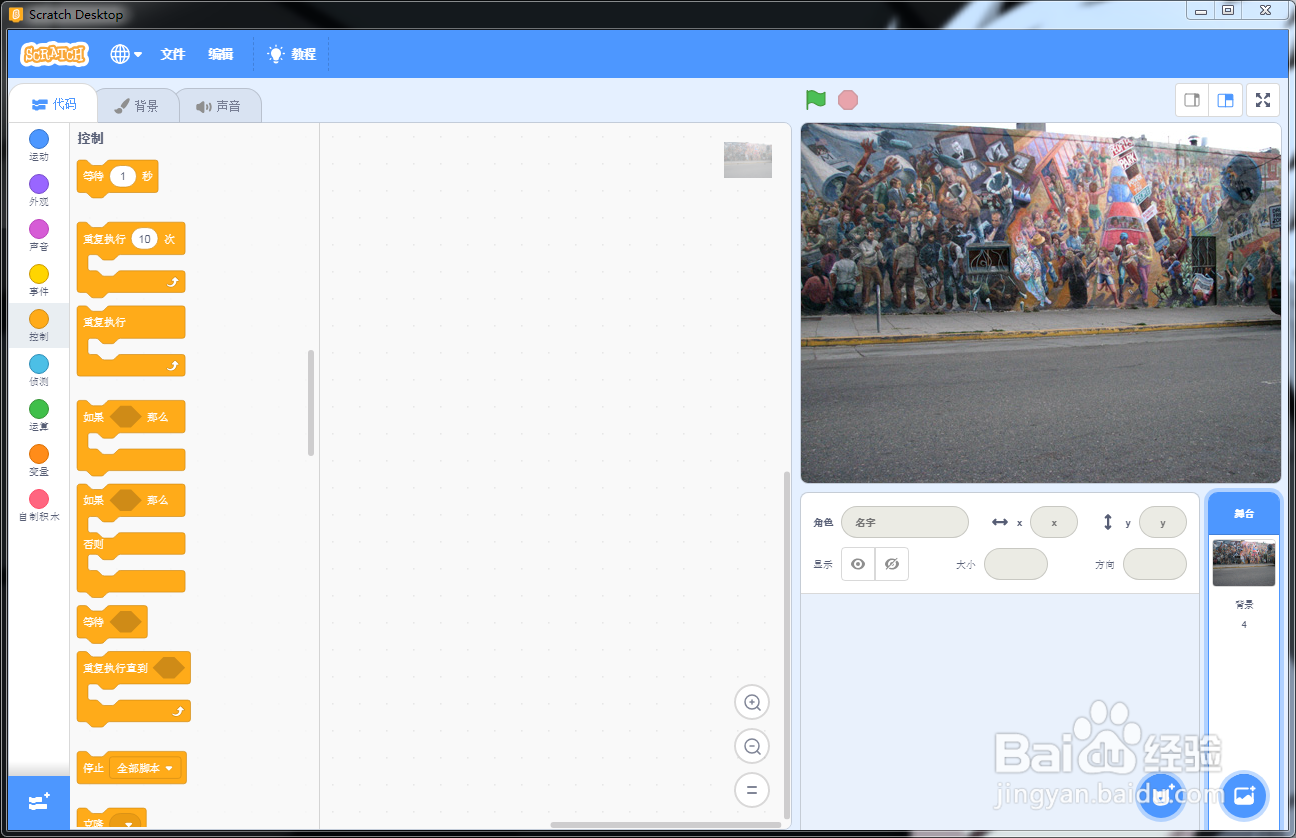Click the show sprite eye button
1296x838 pixels.
858,564
